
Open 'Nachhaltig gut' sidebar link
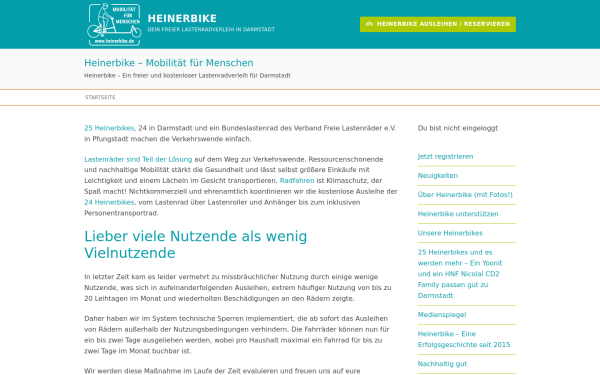442,364
